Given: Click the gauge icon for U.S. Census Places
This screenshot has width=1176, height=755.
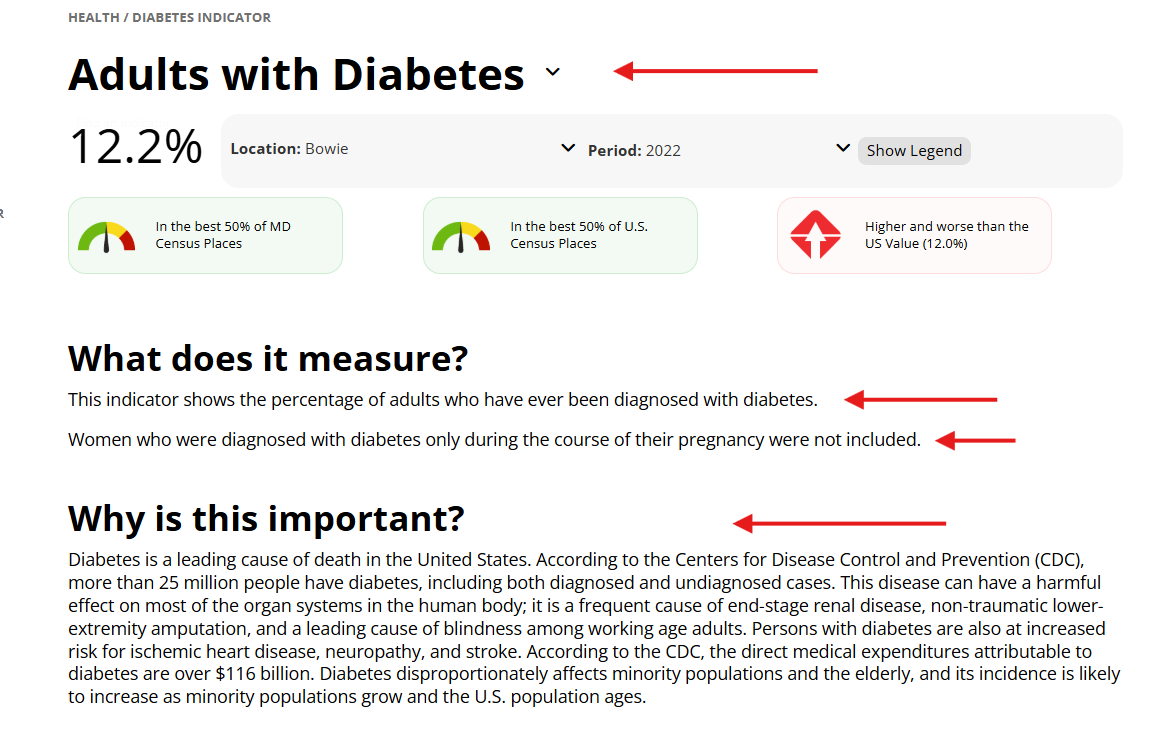Looking at the screenshot, I should pyautogui.click(x=460, y=236).
